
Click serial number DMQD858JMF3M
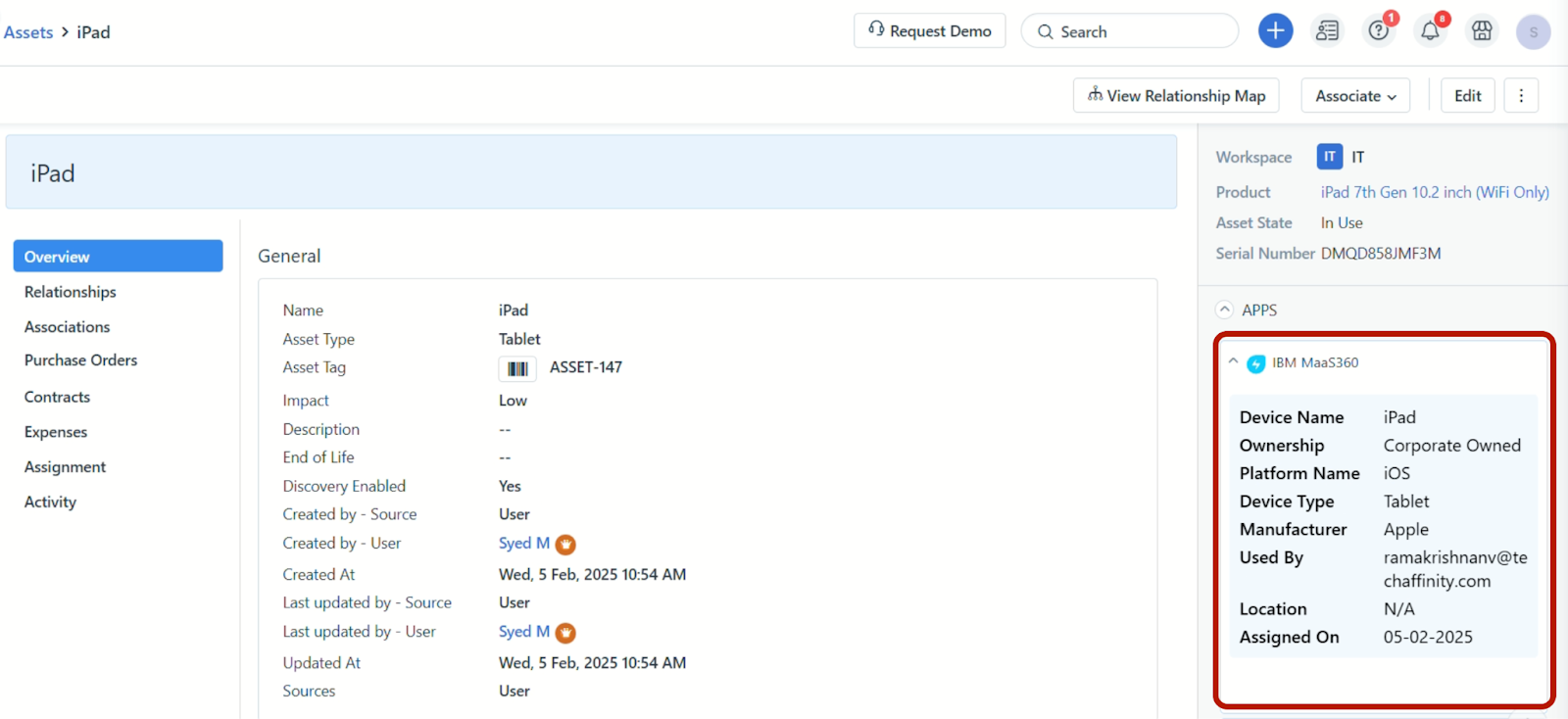coord(1381,254)
